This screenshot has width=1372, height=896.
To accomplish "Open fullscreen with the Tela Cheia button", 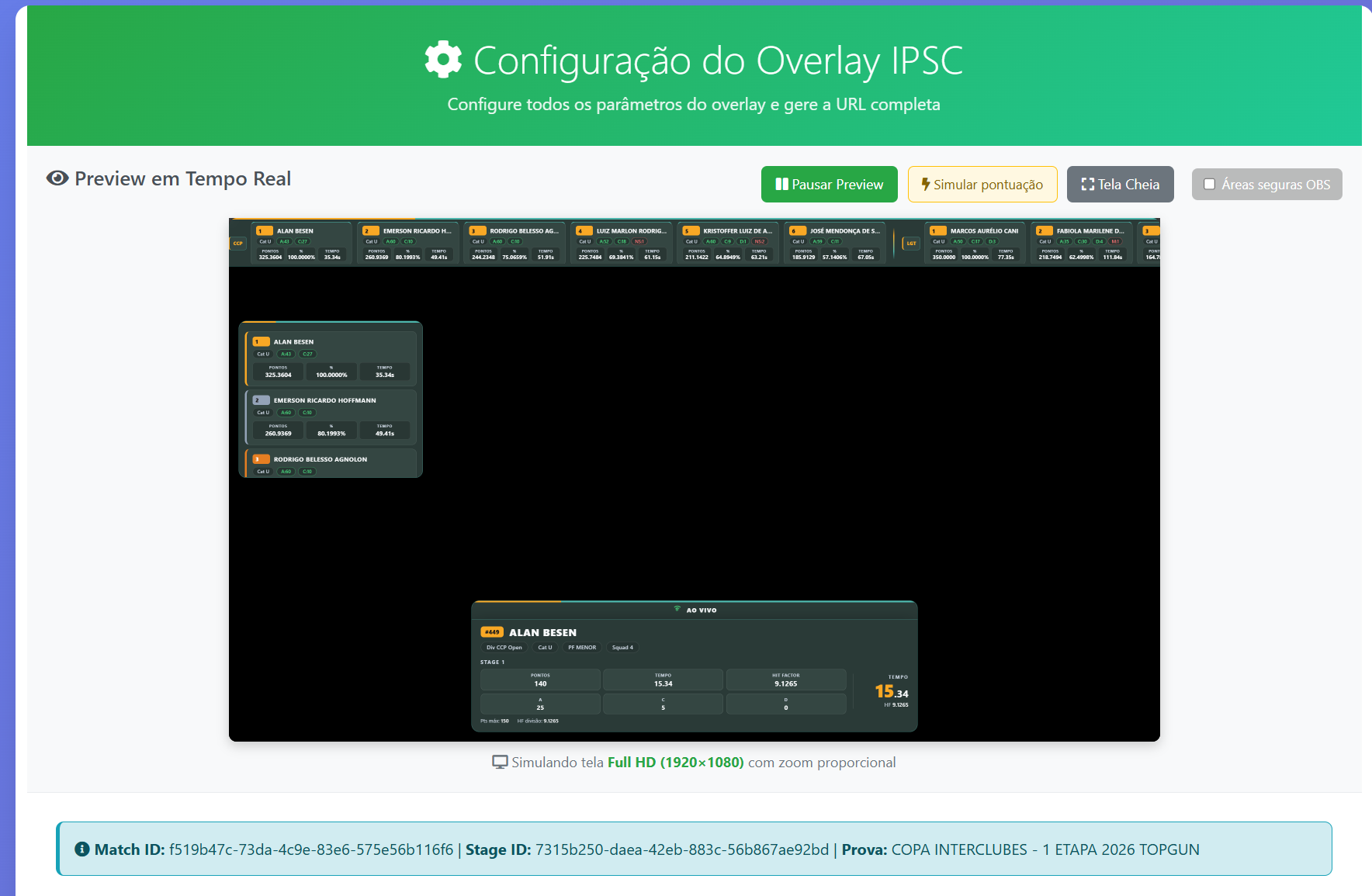I will (x=1120, y=185).
